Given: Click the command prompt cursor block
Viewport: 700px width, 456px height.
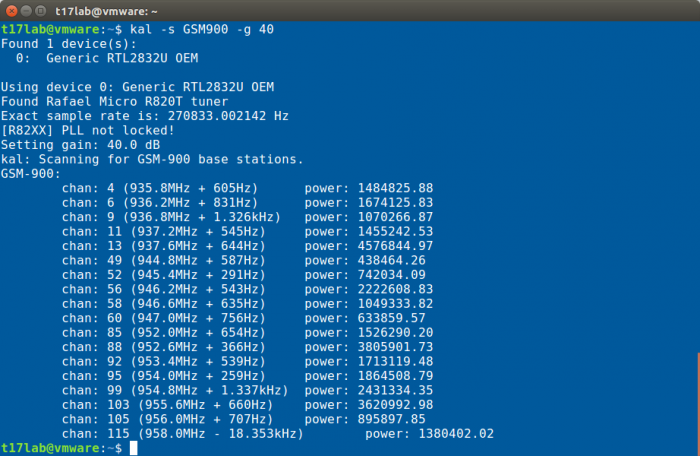Looking at the screenshot, I should point(133,448).
